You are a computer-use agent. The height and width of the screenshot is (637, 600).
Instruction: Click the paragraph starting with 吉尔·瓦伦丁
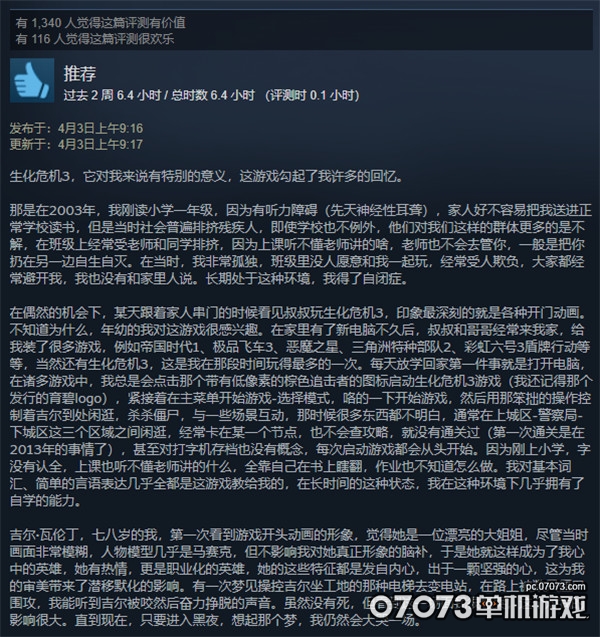(300, 577)
